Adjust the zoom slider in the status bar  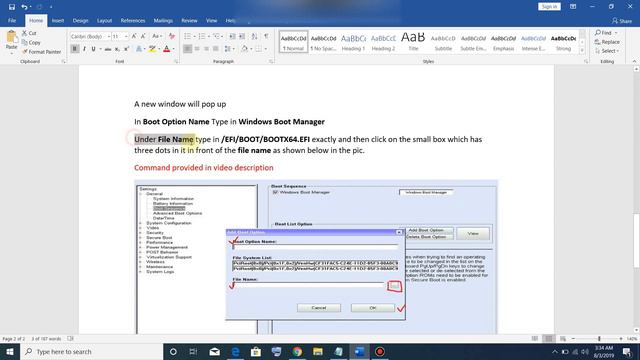599,339
